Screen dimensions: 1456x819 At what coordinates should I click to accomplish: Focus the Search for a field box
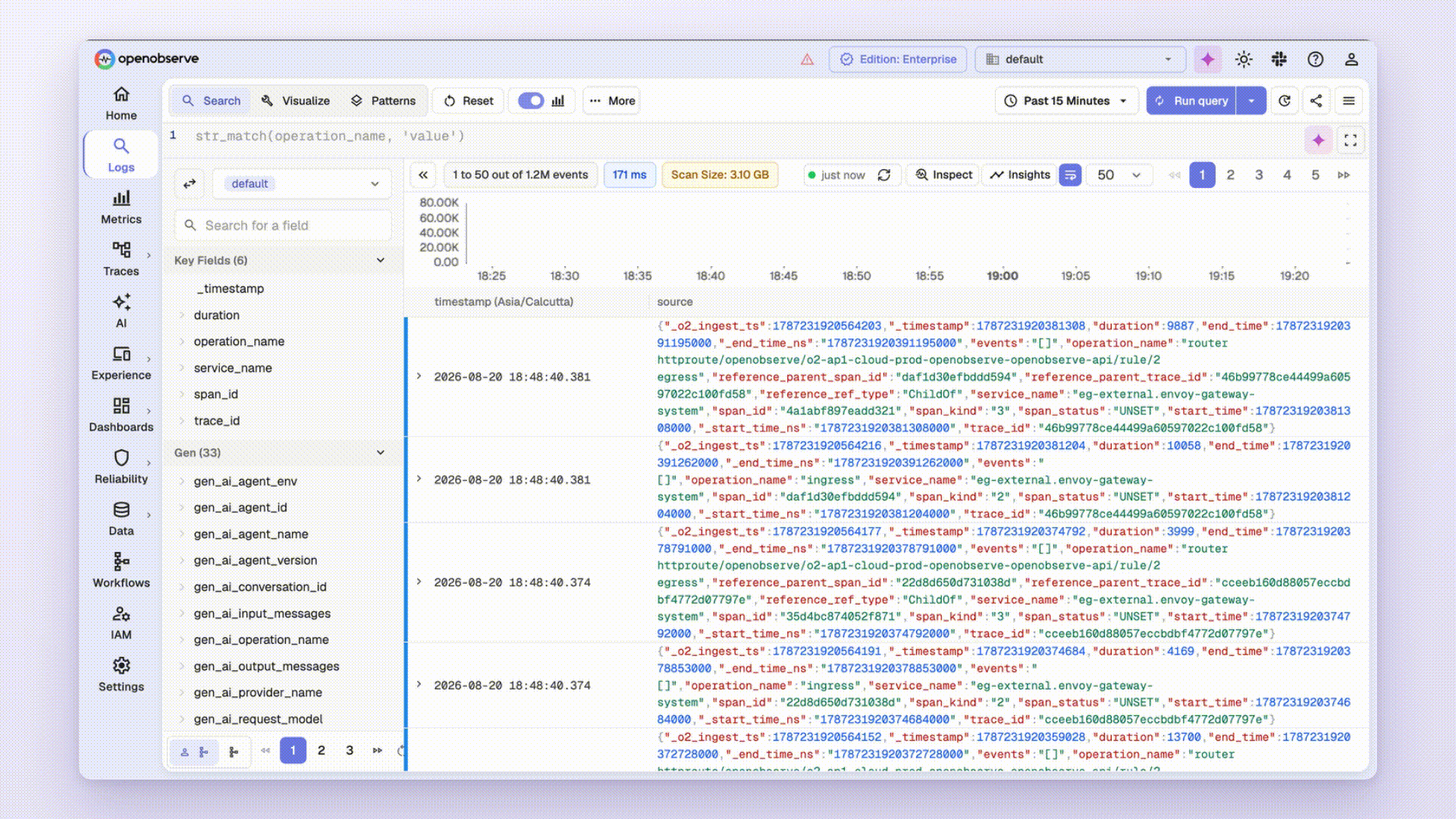click(x=283, y=225)
